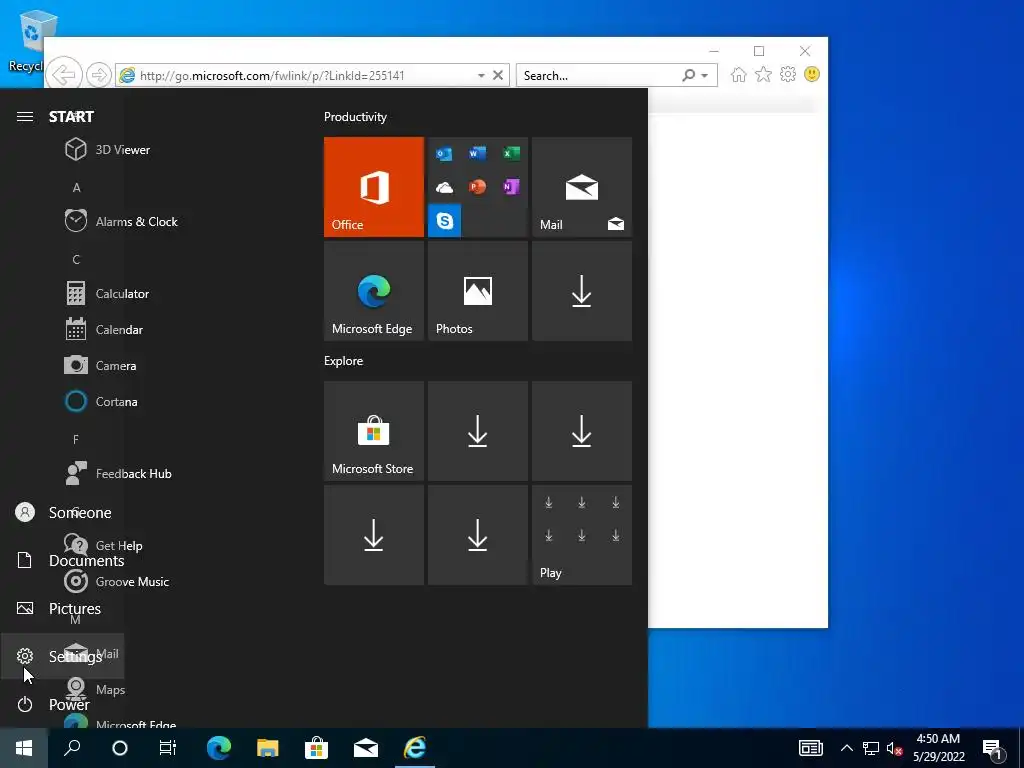Click the PowerPoint icon in the Office group tile

click(477, 187)
